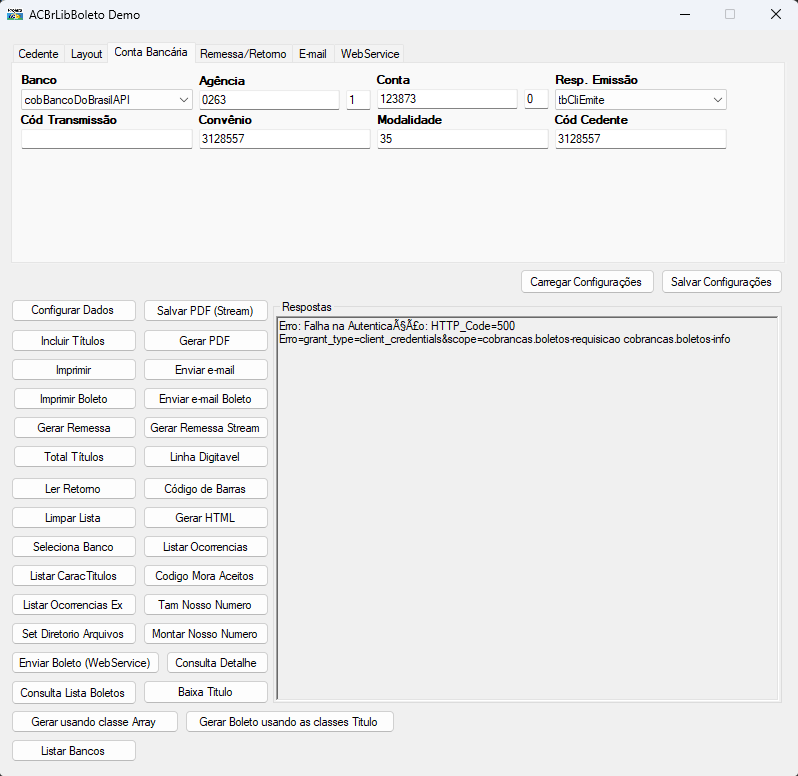
Task: Click the Enviar e-mail button
Action: pos(206,369)
